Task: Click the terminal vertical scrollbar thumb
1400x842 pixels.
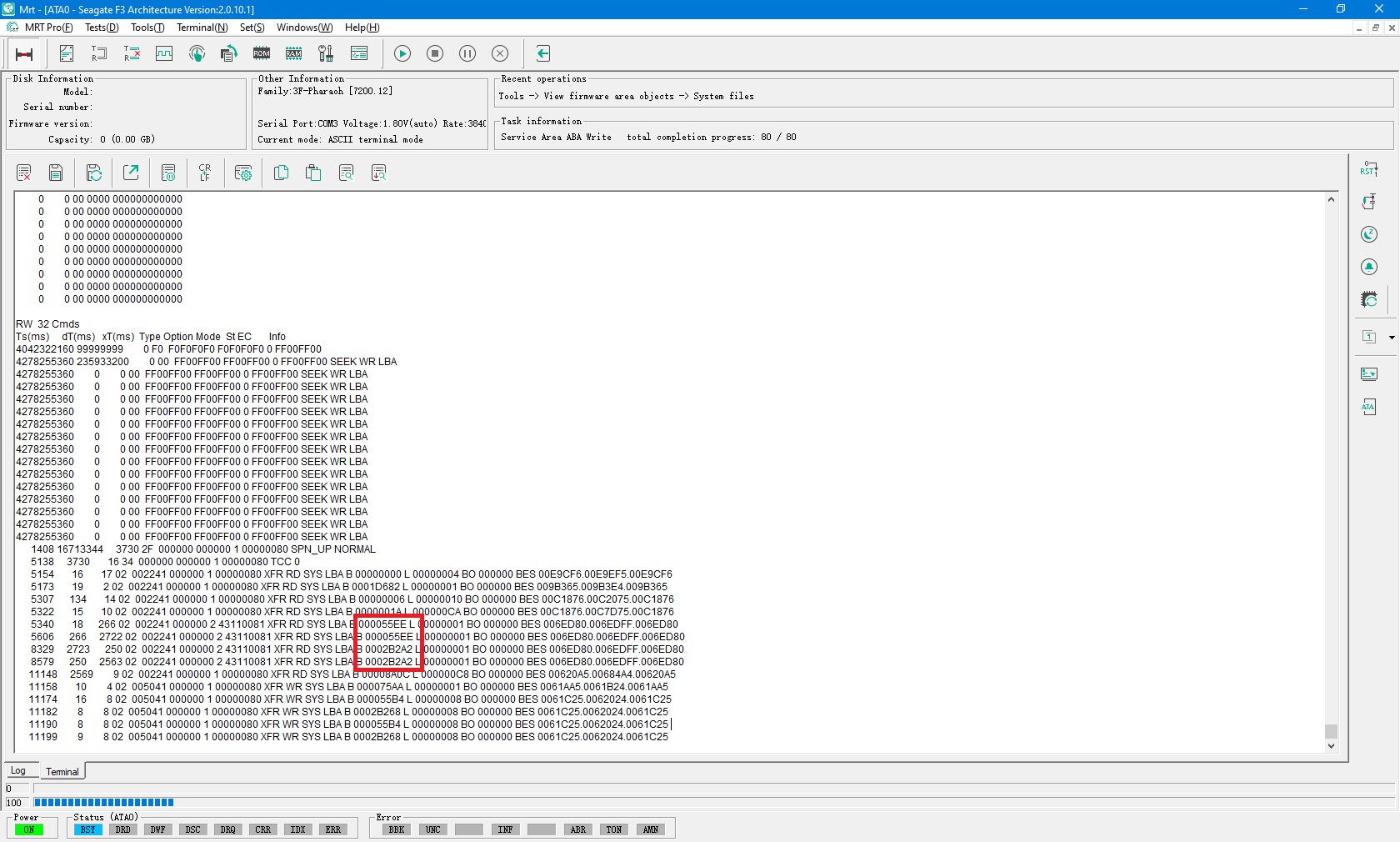Action: click(x=1331, y=731)
